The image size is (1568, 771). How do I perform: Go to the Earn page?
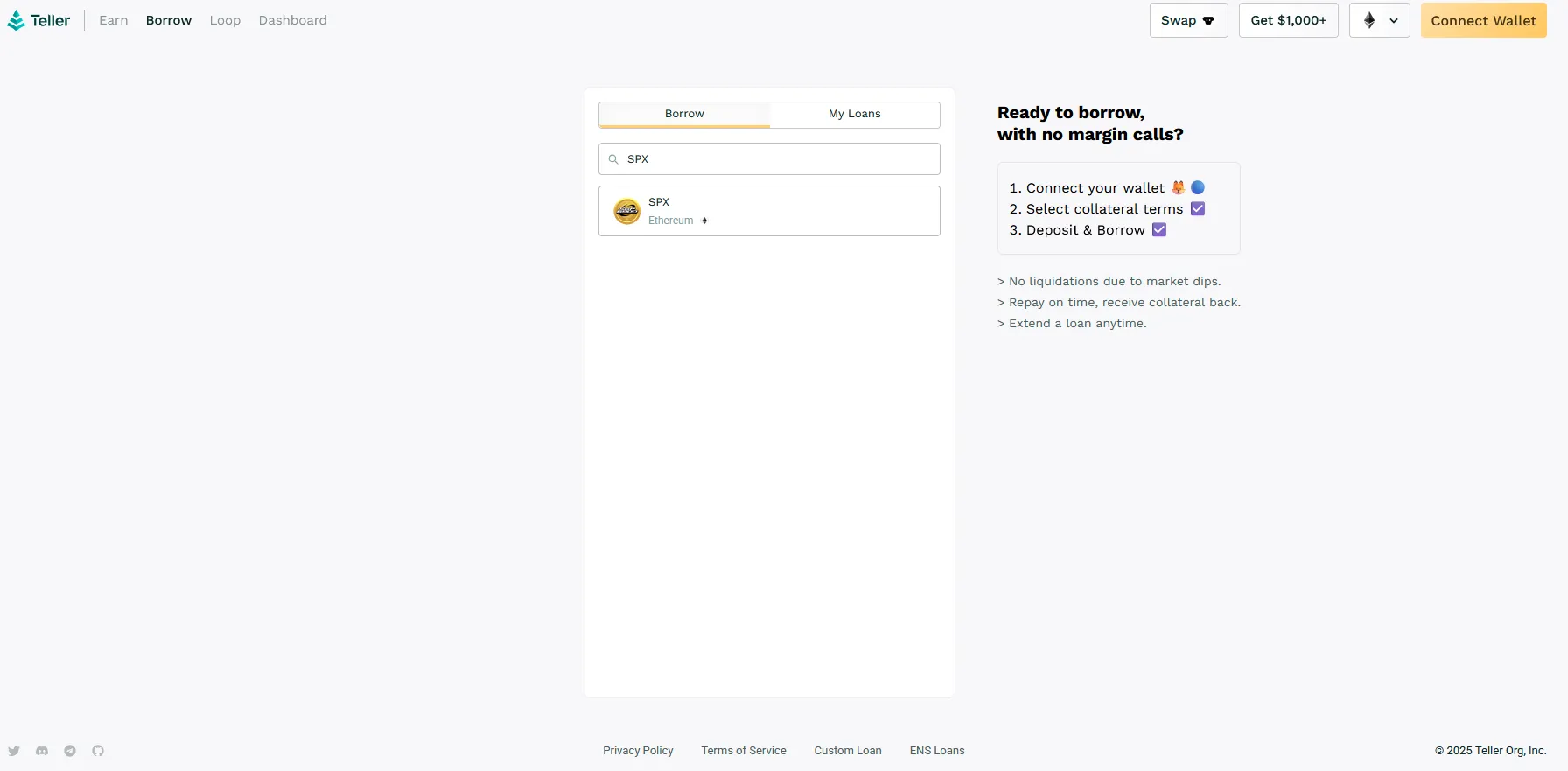pyautogui.click(x=114, y=20)
